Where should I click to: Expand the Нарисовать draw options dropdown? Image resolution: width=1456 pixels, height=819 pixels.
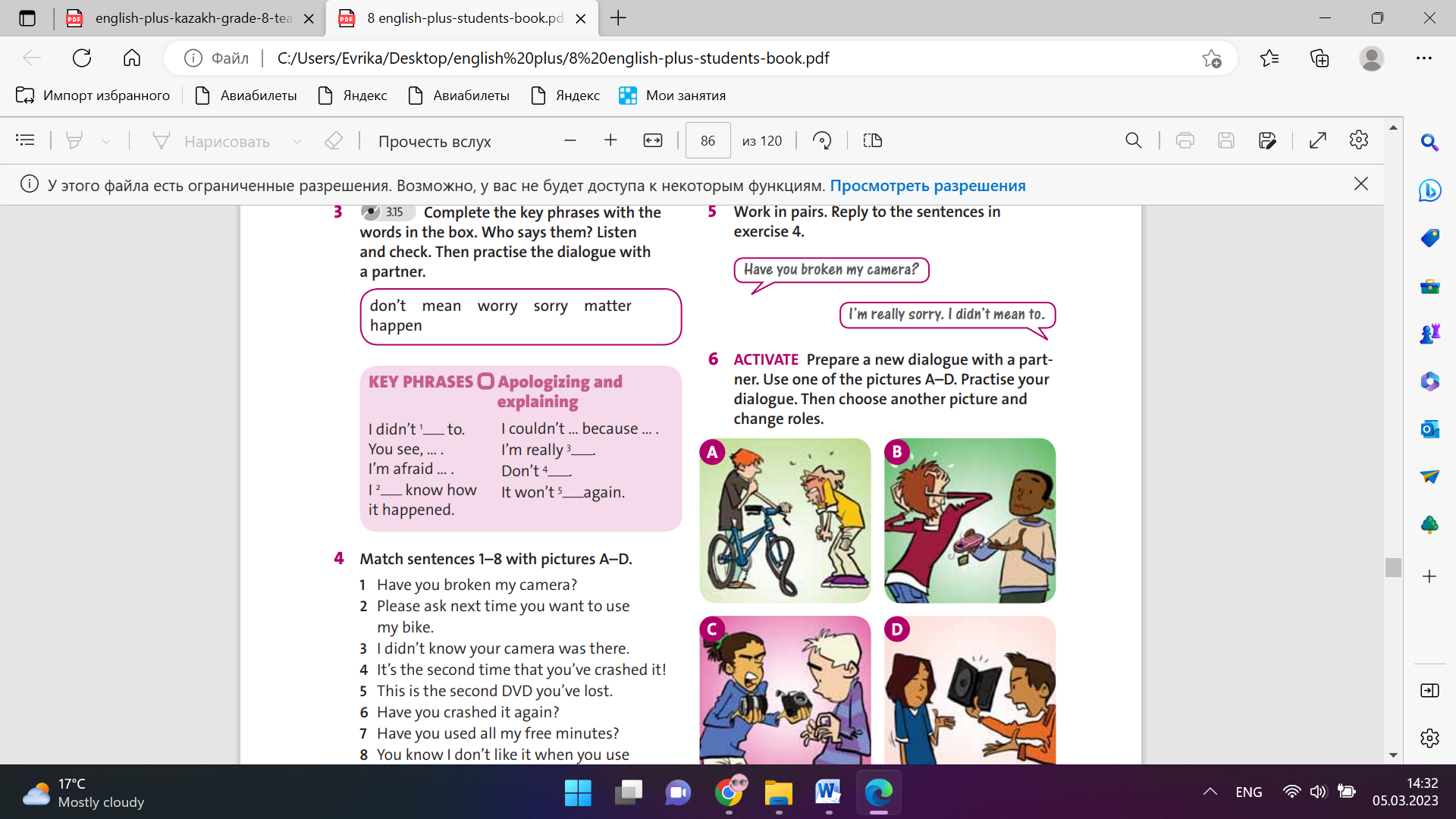click(297, 141)
